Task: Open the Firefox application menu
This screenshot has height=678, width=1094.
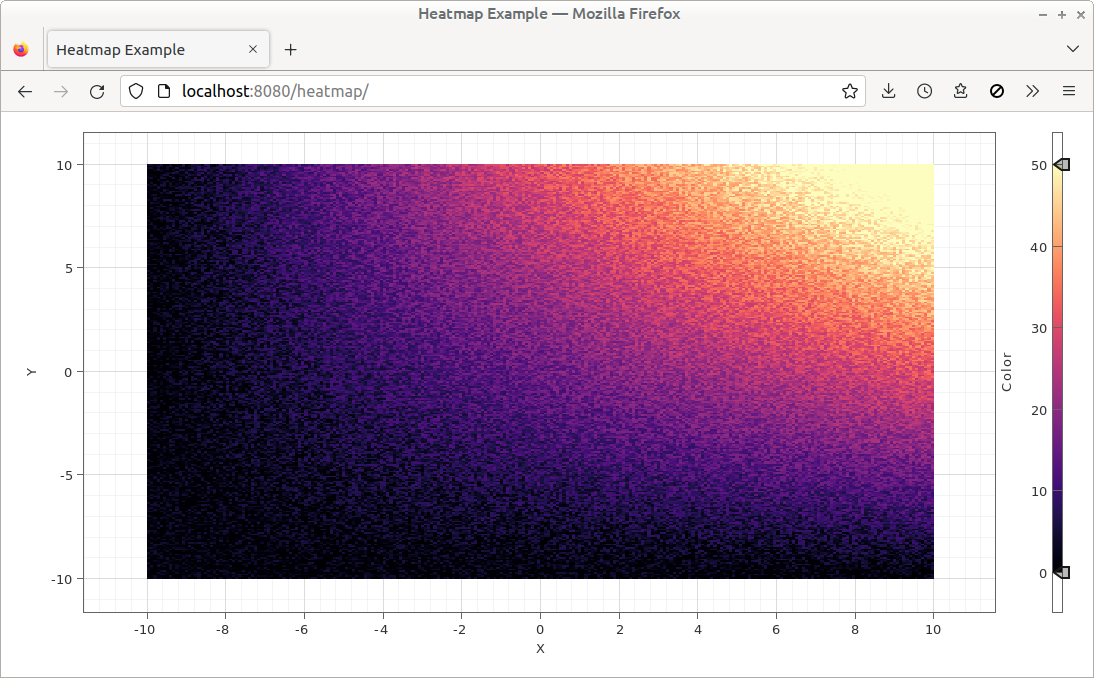Action: click(x=1069, y=91)
